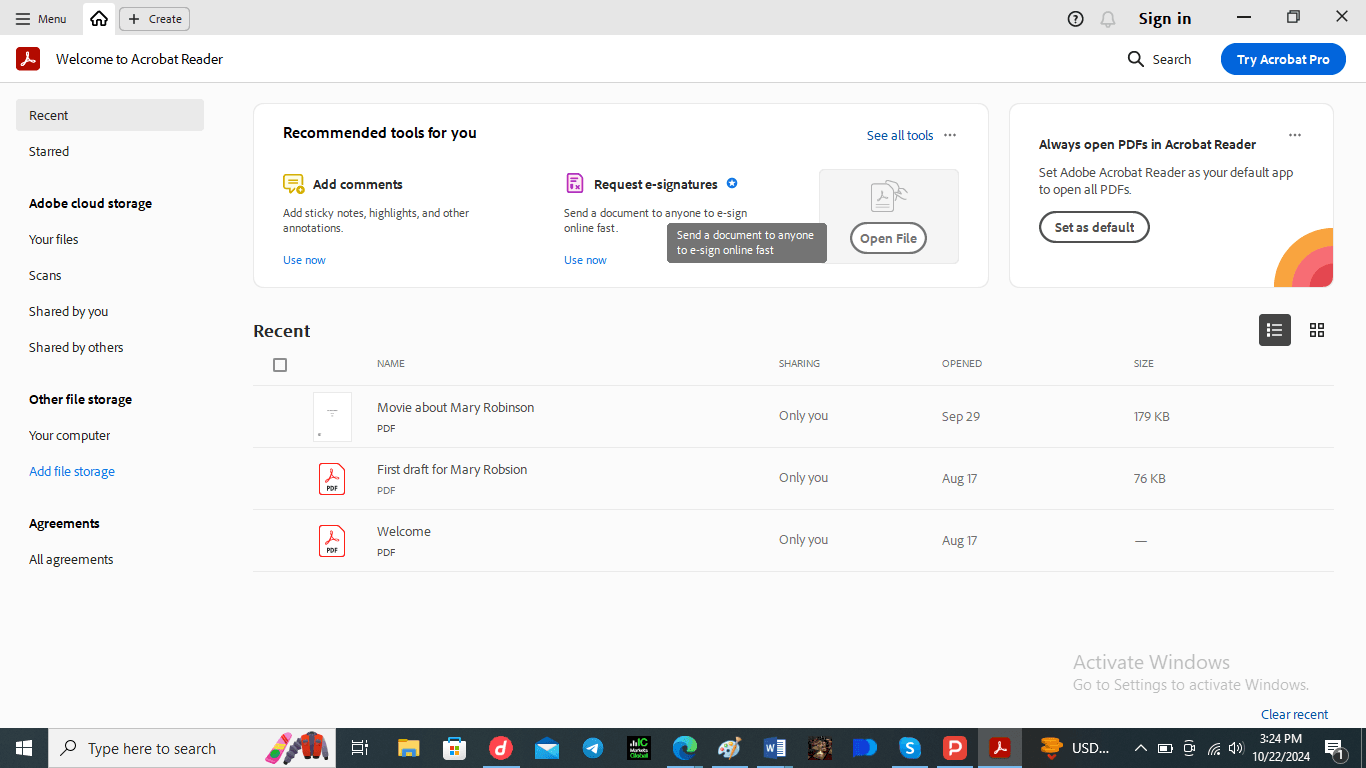The width and height of the screenshot is (1366, 768).
Task: Click PDF icon for Welcome file
Action: coord(332,541)
